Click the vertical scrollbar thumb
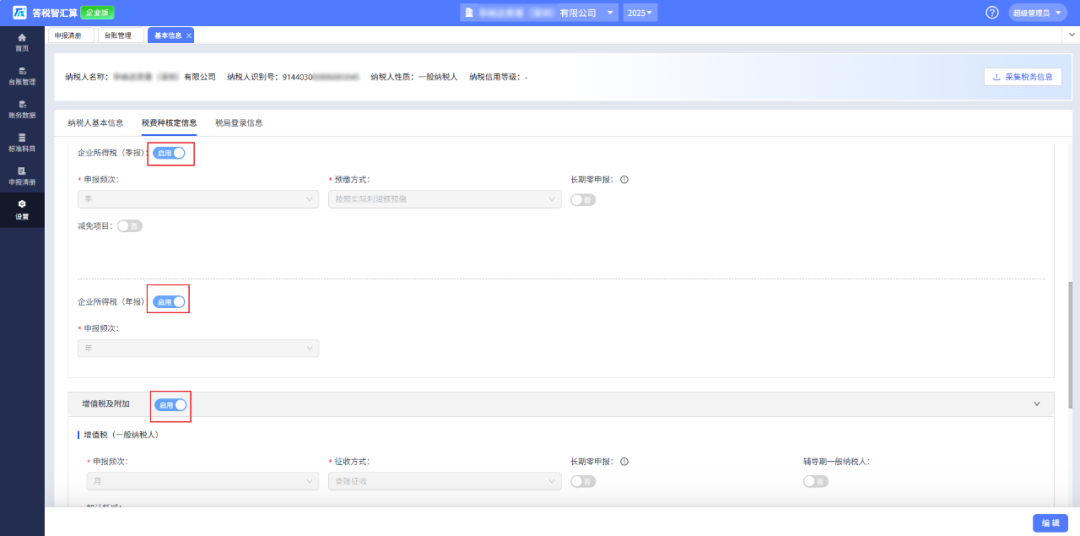Viewport: 1080px width, 536px height. click(x=1070, y=344)
